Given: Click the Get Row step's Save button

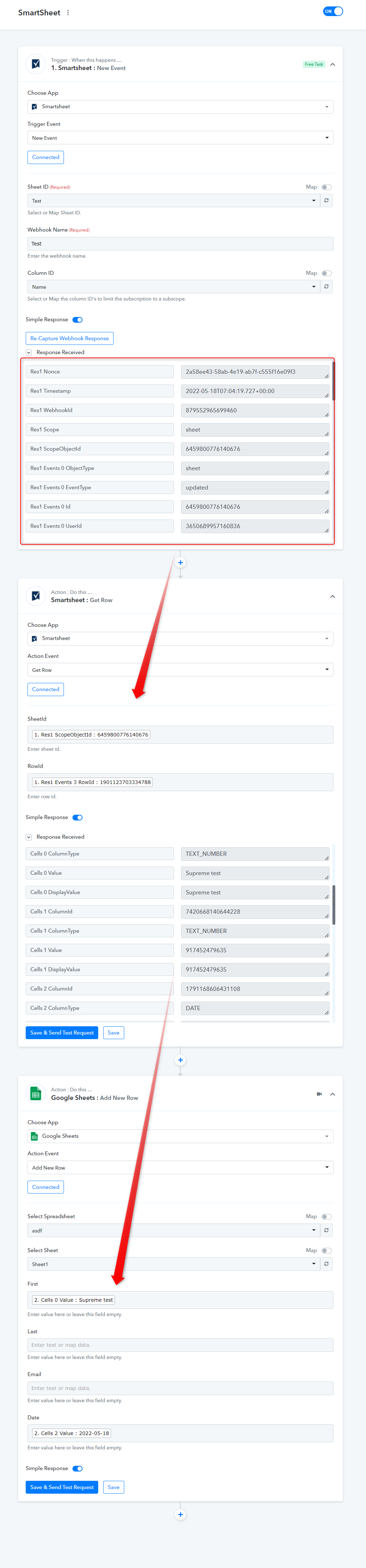Looking at the screenshot, I should click(114, 1033).
